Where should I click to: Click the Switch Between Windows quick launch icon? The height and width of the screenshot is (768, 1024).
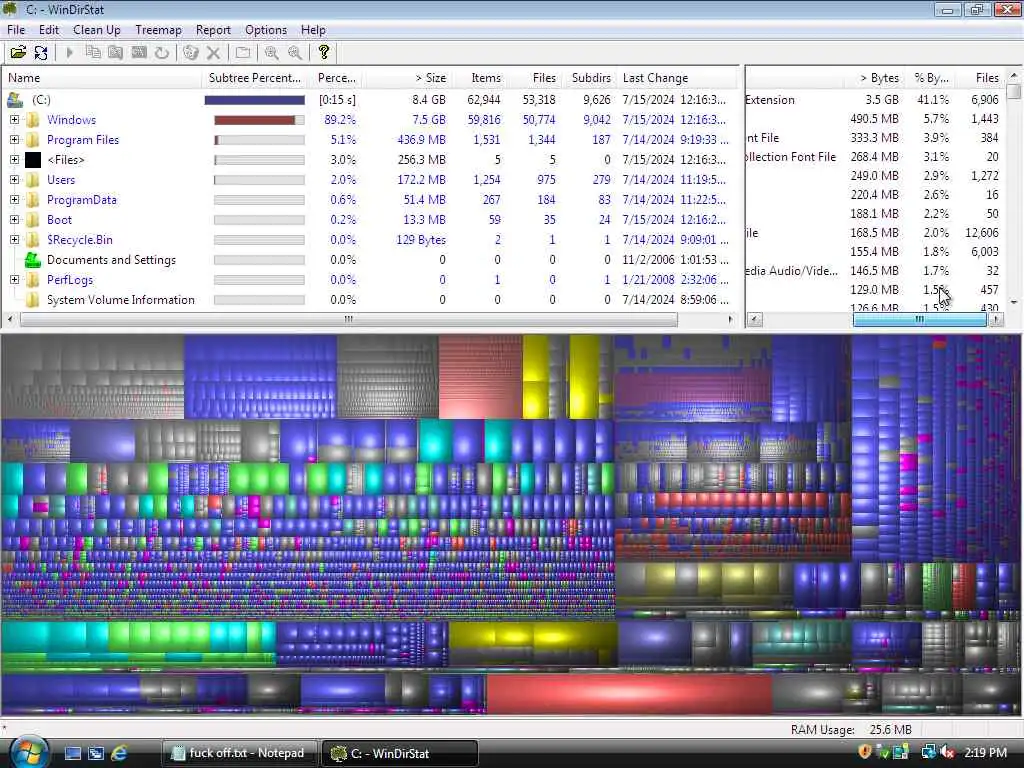click(x=96, y=753)
